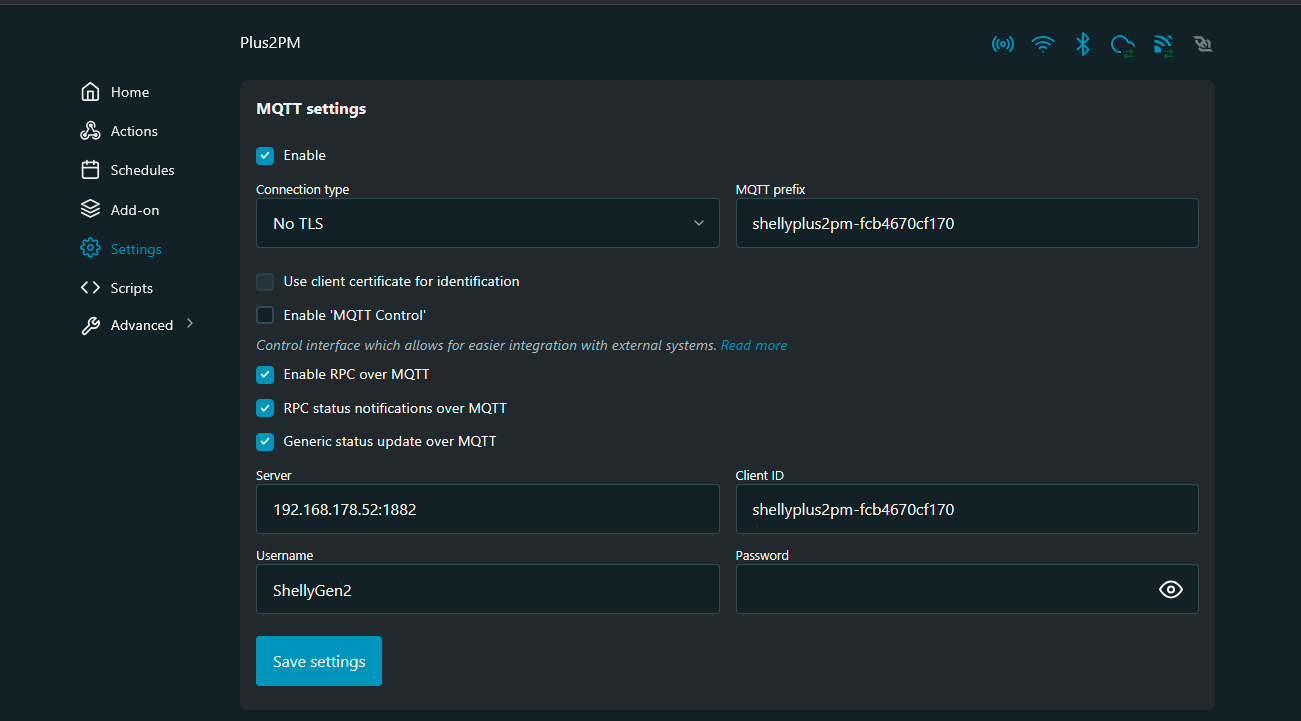This screenshot has width=1301, height=721.
Task: Disable RPC status notifications over MQTT
Action: click(265, 408)
